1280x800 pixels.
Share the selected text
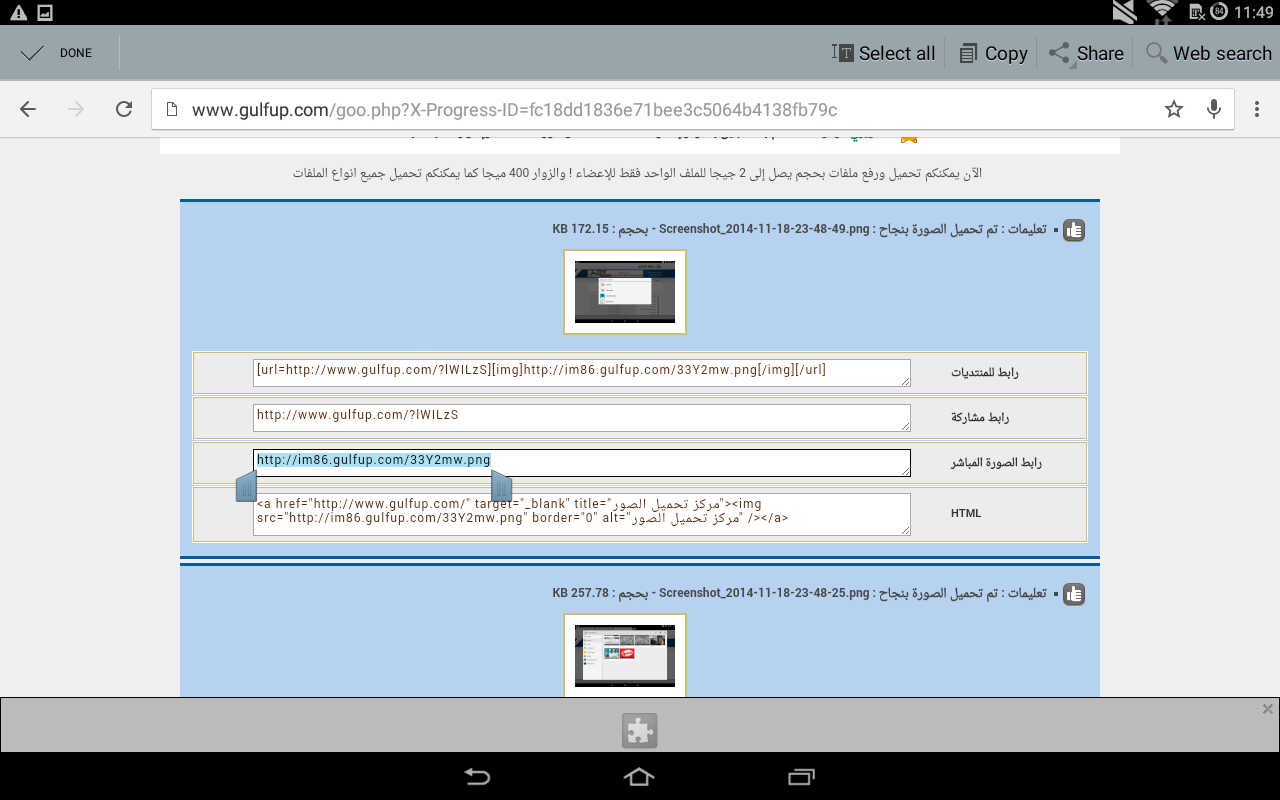click(1086, 53)
